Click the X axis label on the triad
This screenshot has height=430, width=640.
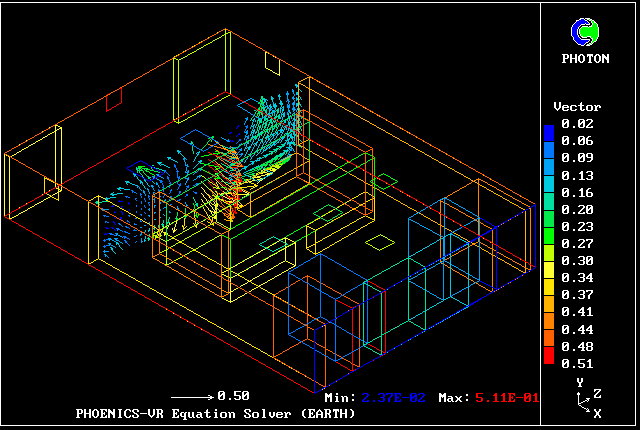point(597,412)
